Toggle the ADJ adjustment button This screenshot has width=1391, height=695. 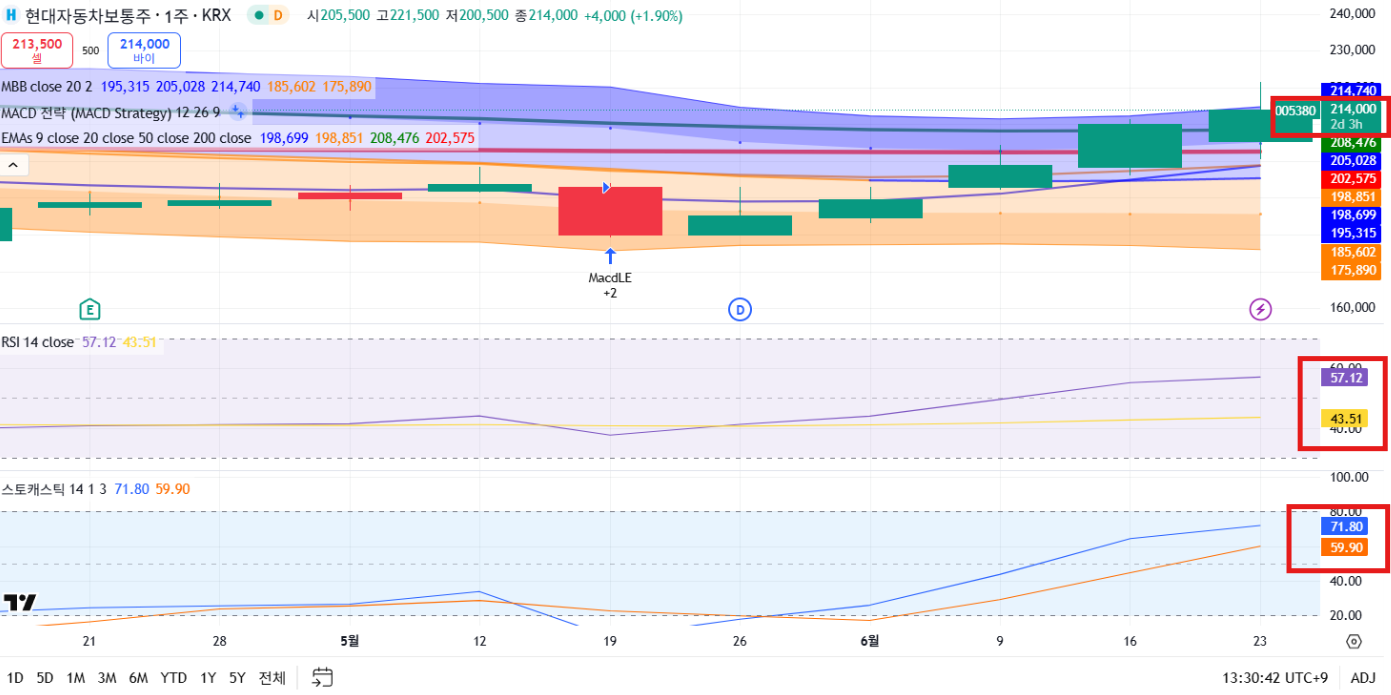point(1363,678)
